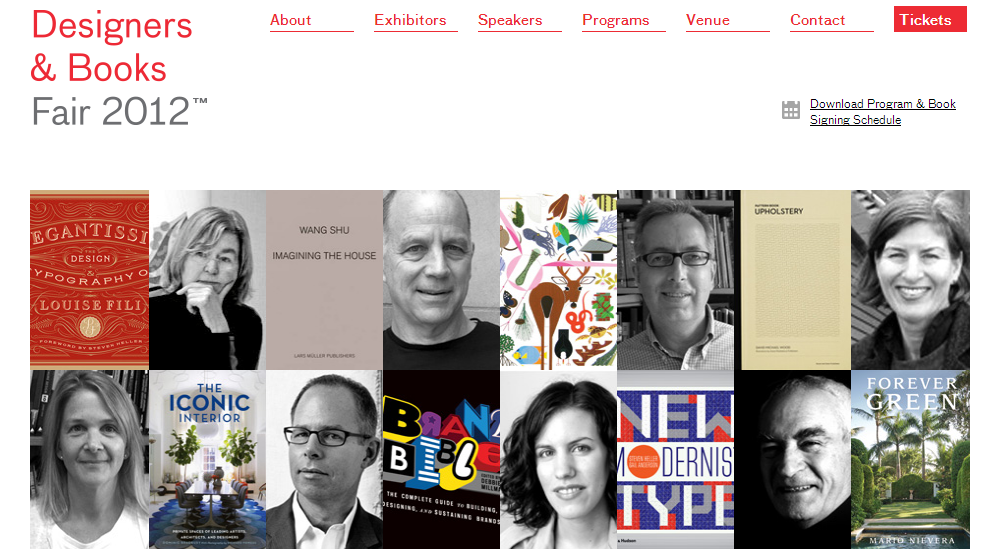Open the Upholstery book cover thumbnail
The height and width of the screenshot is (549, 1002).
(x=796, y=280)
